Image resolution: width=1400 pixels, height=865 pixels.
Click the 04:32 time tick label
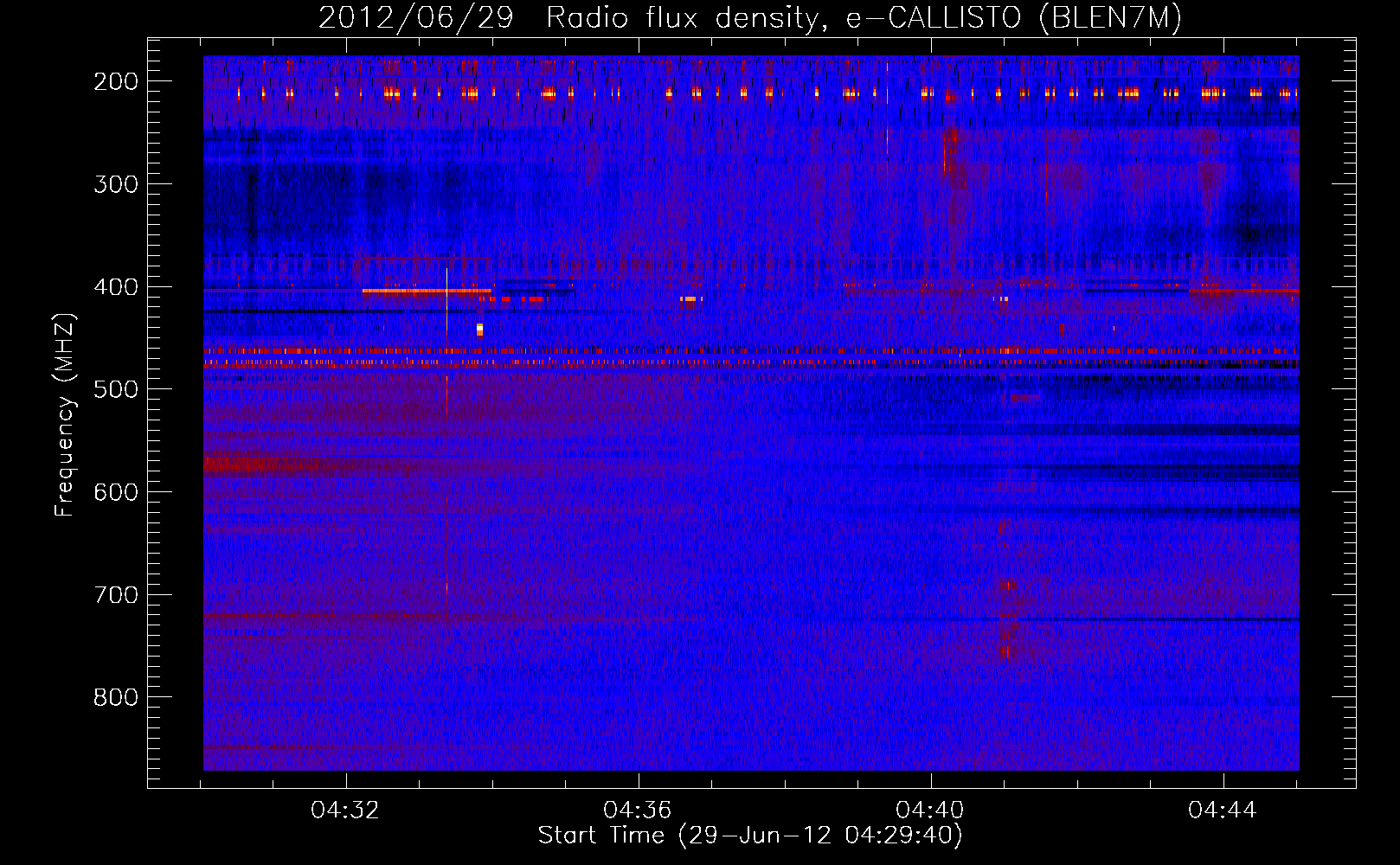(x=346, y=811)
